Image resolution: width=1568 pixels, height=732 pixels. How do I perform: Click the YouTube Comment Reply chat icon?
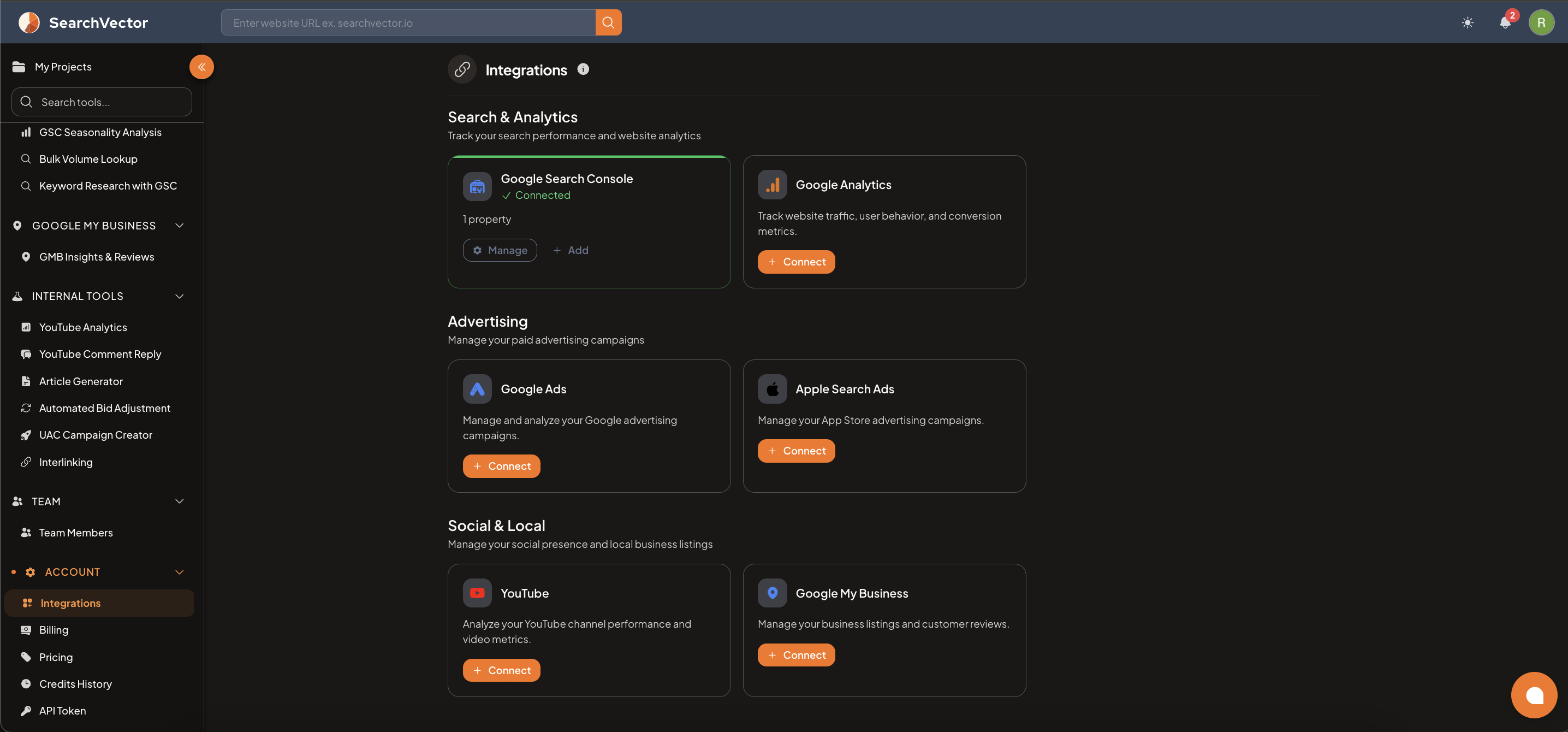click(26, 354)
